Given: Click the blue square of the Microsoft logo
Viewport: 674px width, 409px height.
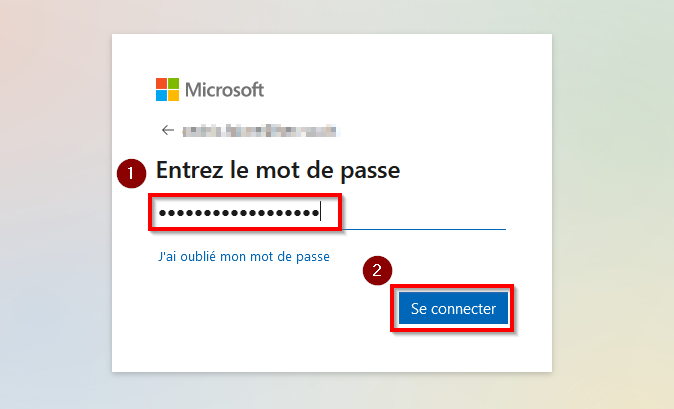Looking at the screenshot, I should point(161,95).
